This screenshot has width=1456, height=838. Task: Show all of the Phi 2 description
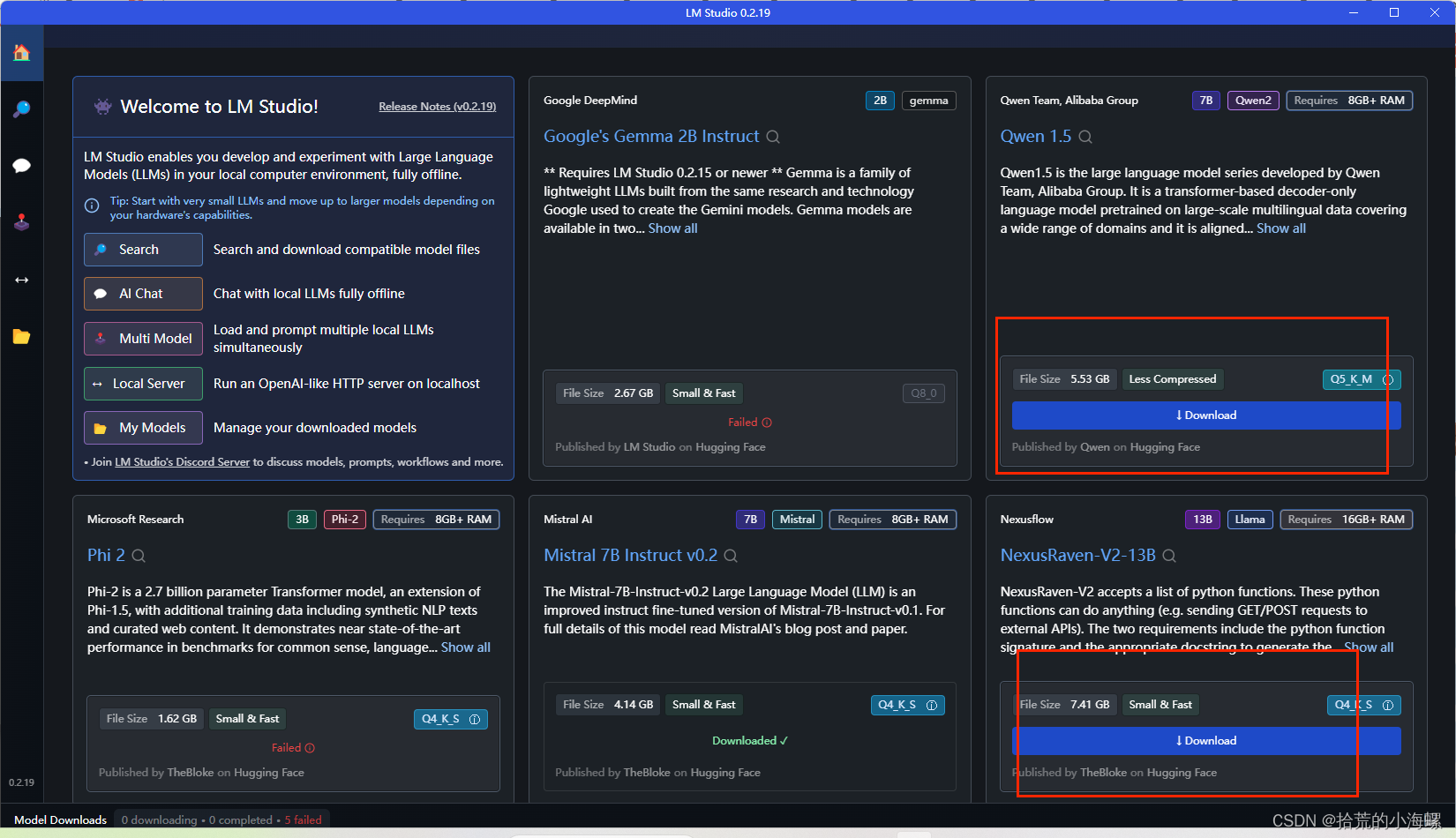tap(466, 647)
